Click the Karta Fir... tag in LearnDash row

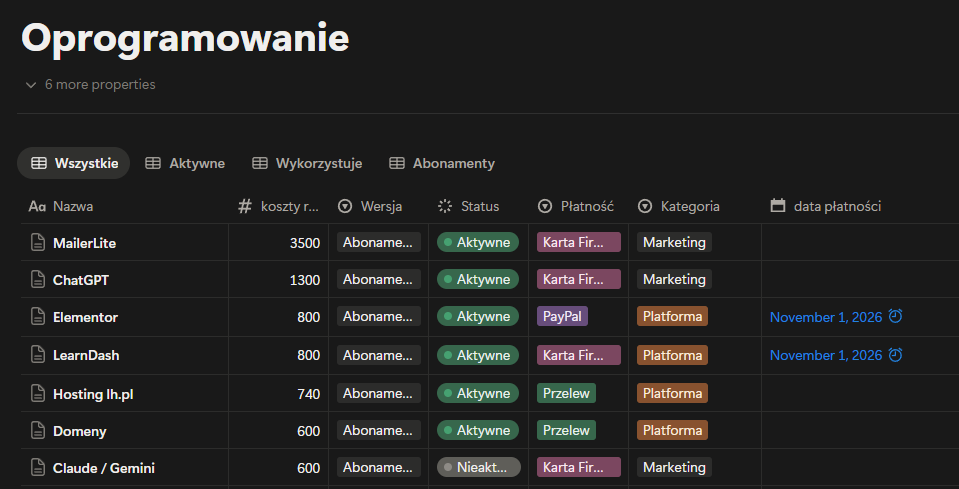pos(579,355)
